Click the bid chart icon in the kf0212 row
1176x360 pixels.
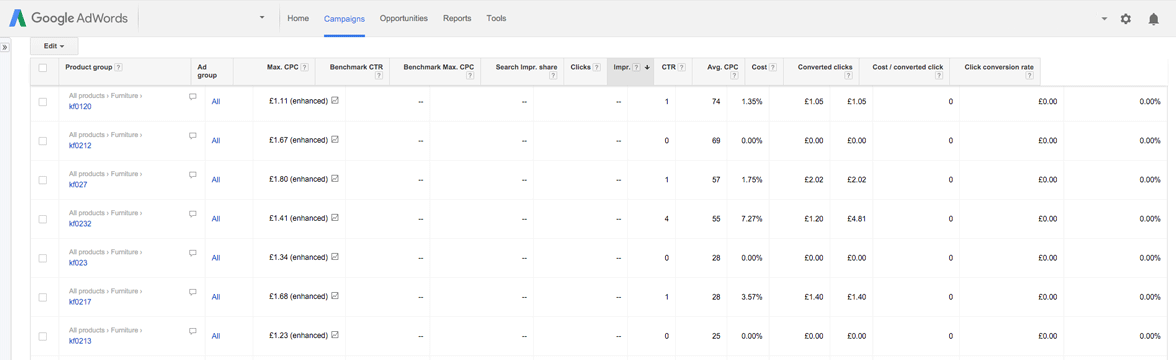click(334, 140)
